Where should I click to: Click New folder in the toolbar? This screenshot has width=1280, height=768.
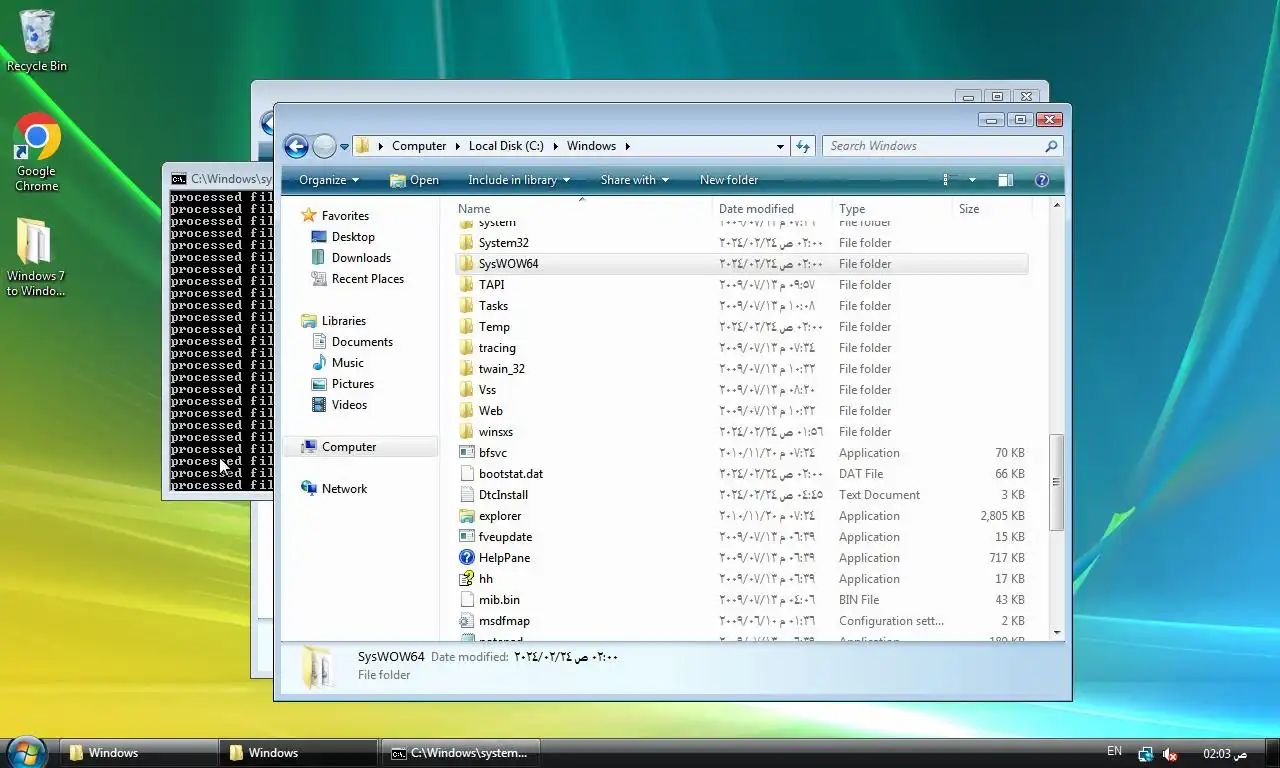click(x=729, y=180)
